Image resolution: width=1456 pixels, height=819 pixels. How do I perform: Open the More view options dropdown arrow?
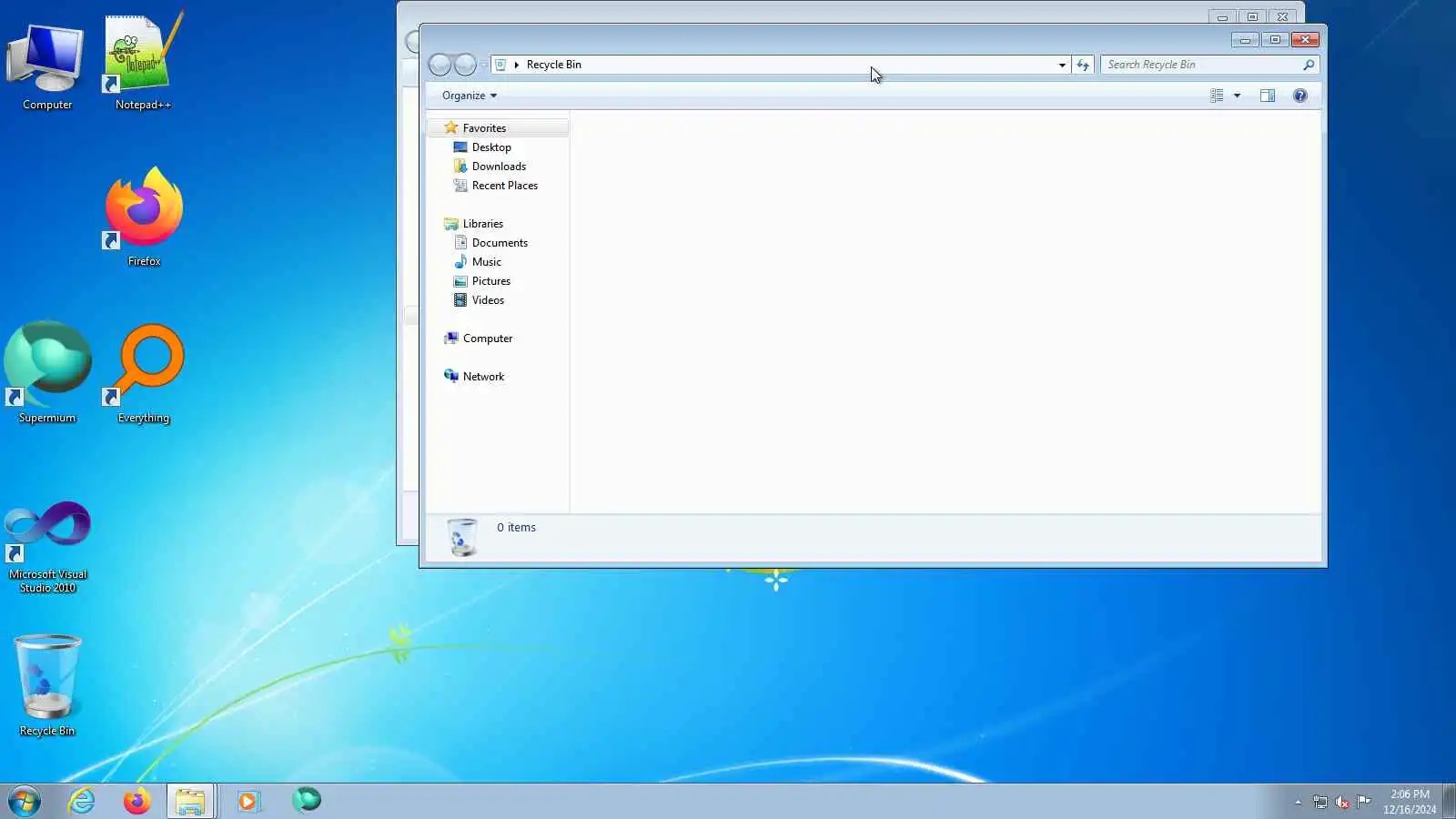1237,96
